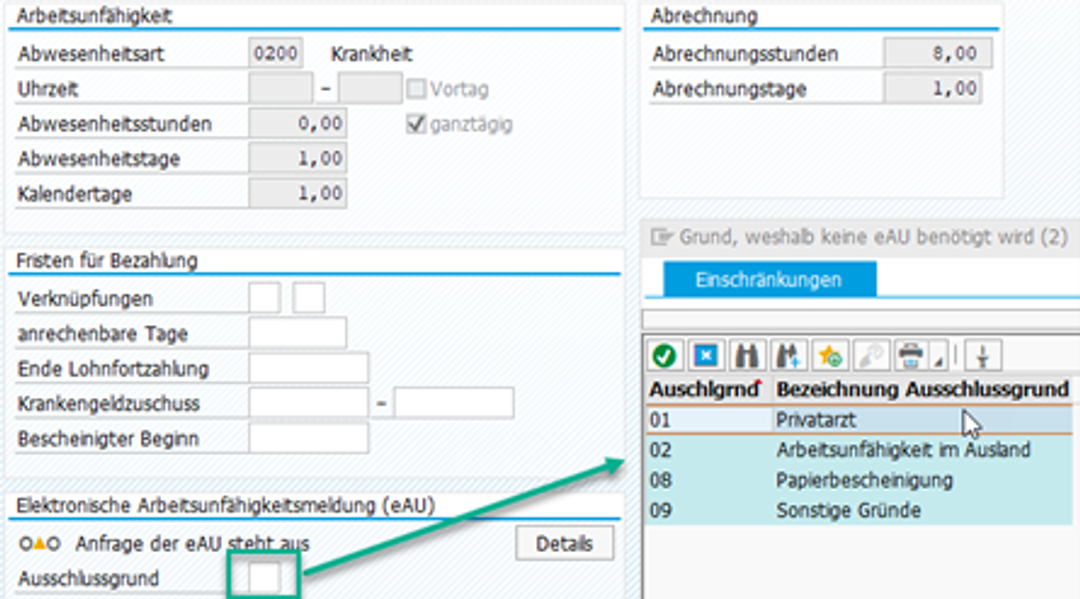Click the Anfrage der eAU steht aus text
Image resolution: width=1080 pixels, height=599 pixels.
point(192,544)
